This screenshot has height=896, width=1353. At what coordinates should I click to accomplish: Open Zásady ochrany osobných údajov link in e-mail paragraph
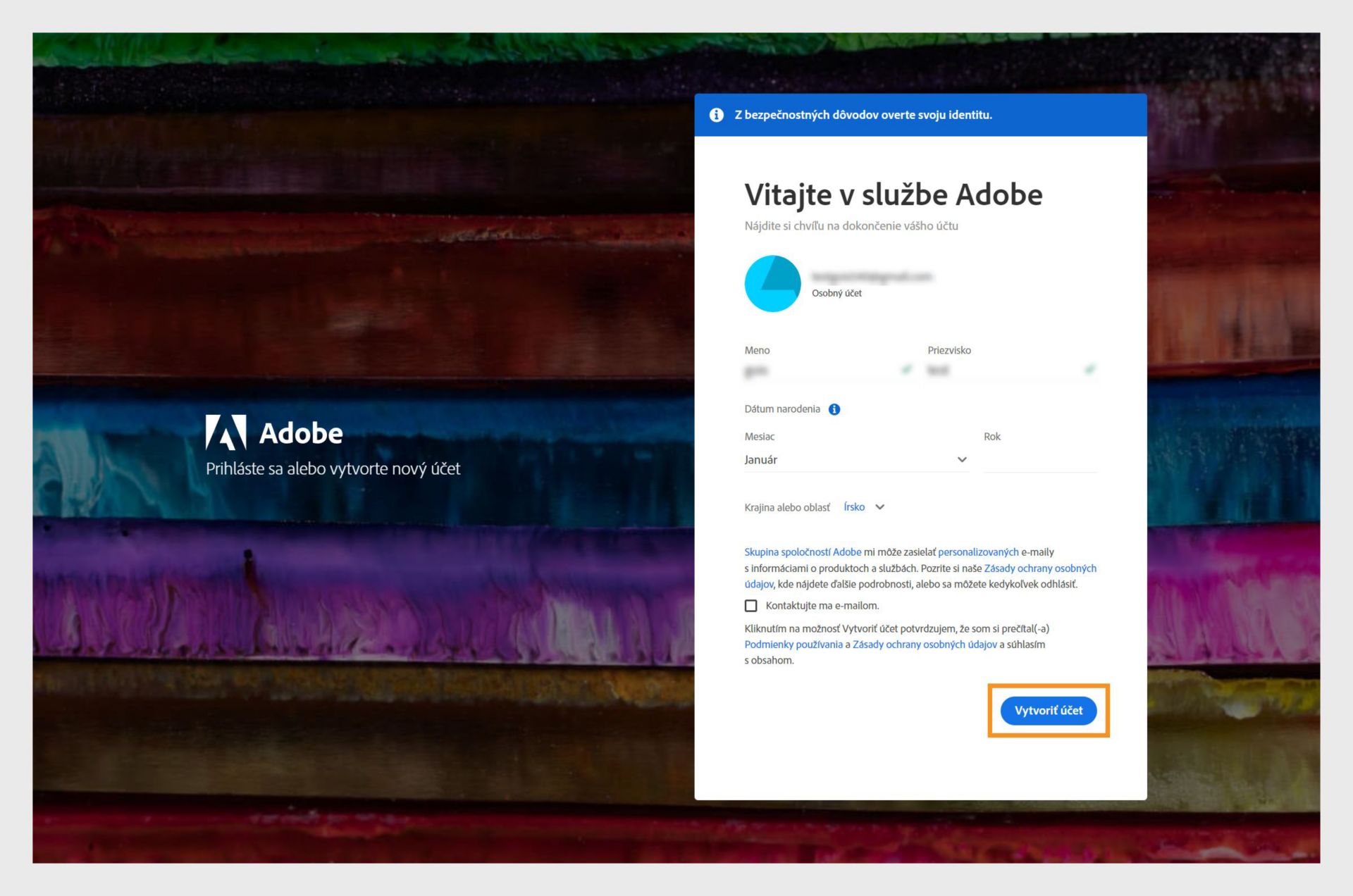click(1040, 568)
